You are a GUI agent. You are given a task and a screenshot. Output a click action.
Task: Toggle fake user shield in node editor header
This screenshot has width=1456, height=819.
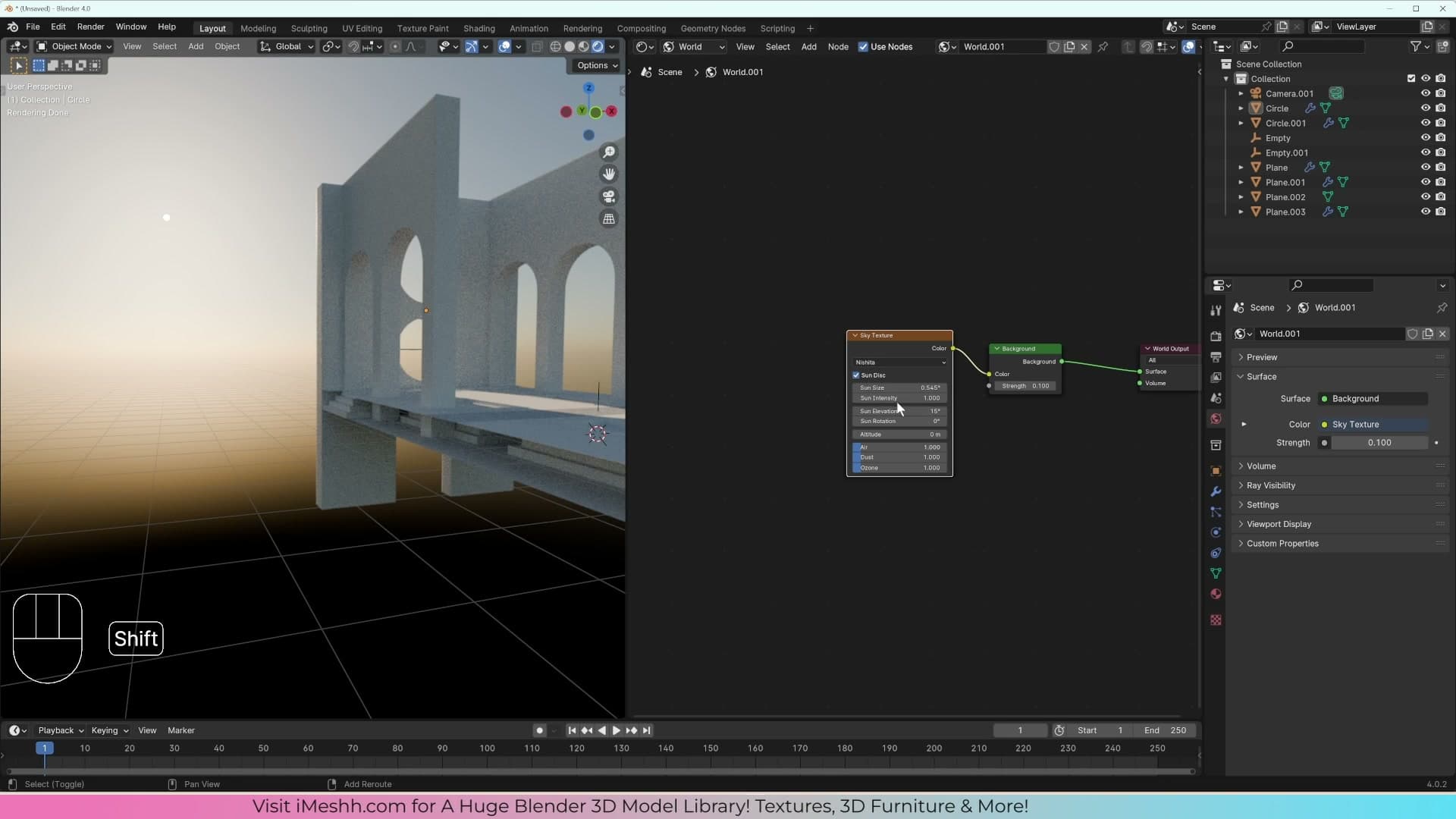point(1054,47)
